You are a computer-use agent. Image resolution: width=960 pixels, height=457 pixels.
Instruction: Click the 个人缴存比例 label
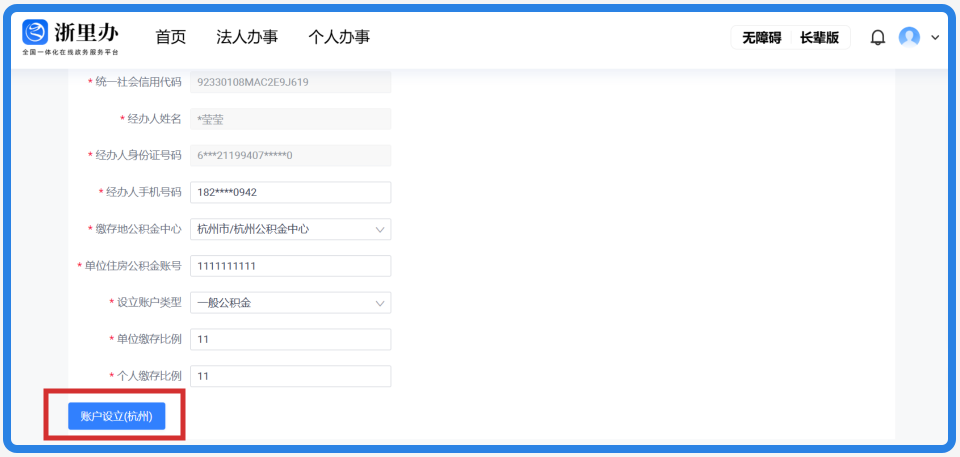click(x=149, y=376)
